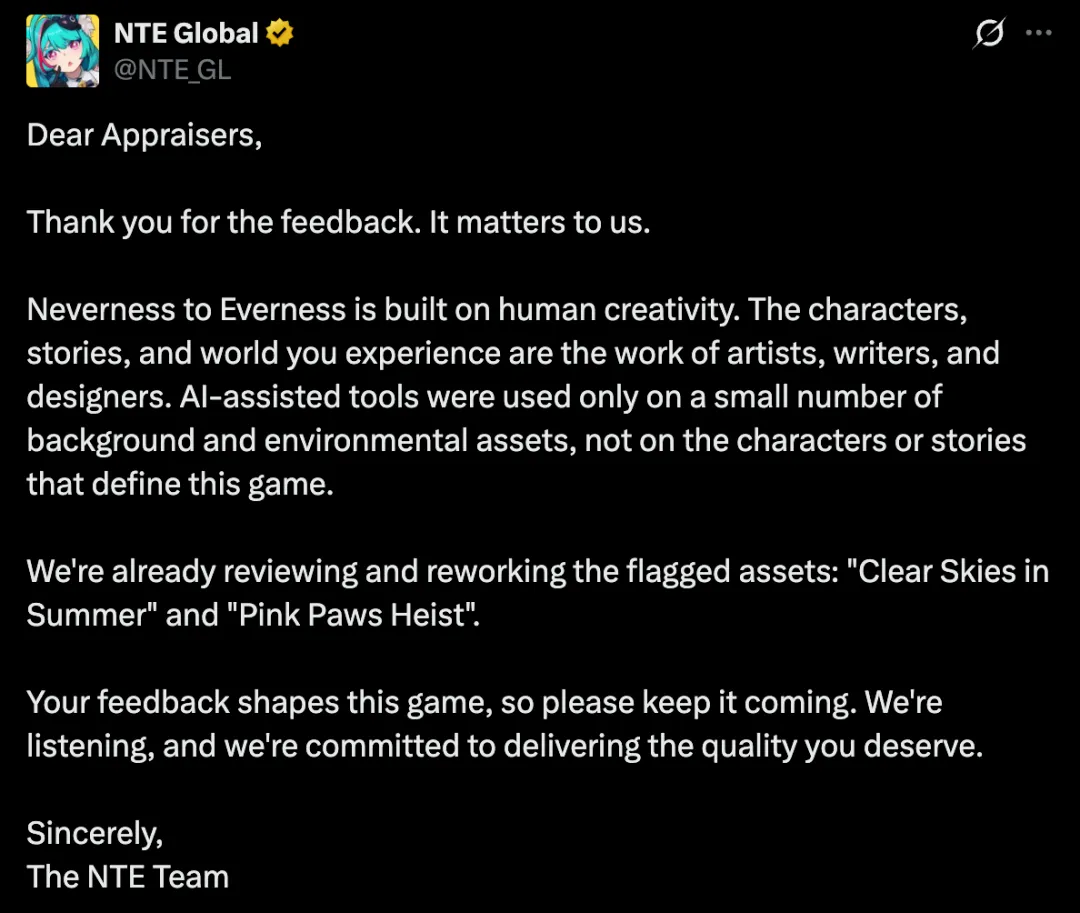This screenshot has width=1080, height=913.
Task: Click the words 'Neverness to Everness'
Action: (186, 310)
